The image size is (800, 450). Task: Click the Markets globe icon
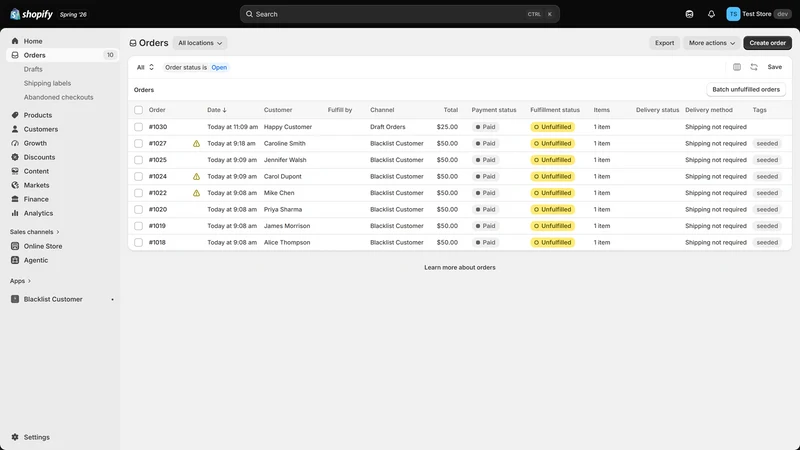[x=15, y=185]
